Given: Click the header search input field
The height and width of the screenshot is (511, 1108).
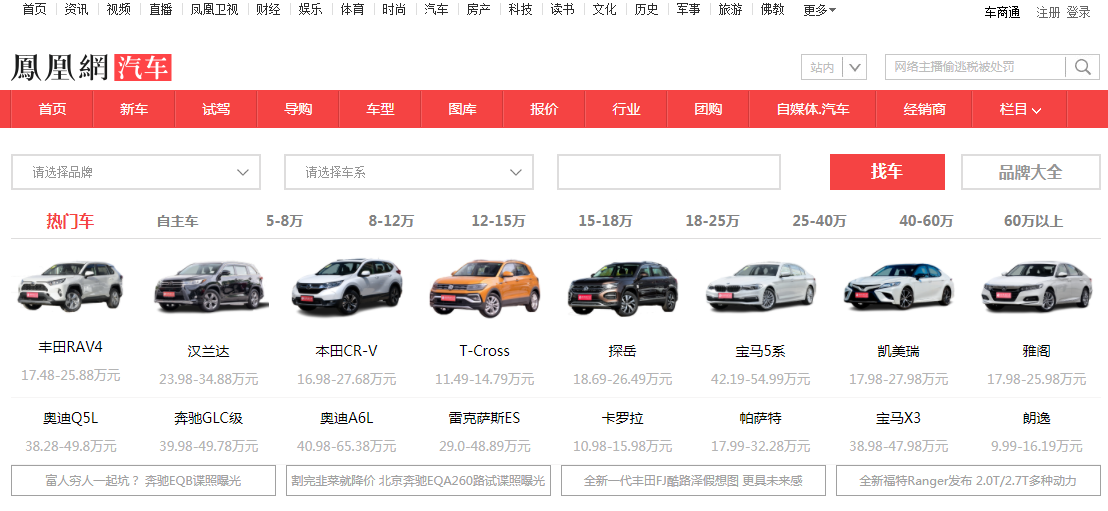Looking at the screenshot, I should [975, 67].
